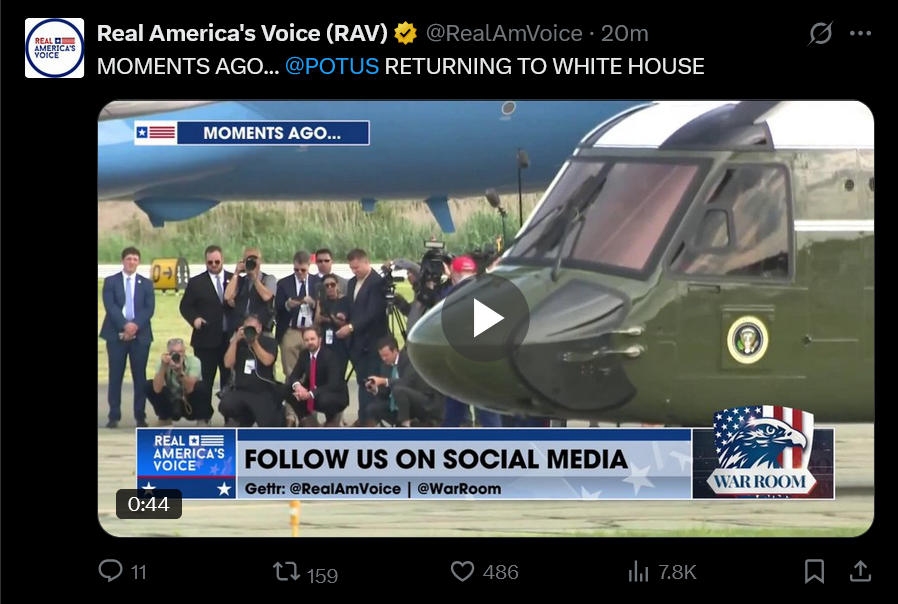The image size is (898, 604).
Task: Open the repost arrows icon
Action: 286,571
